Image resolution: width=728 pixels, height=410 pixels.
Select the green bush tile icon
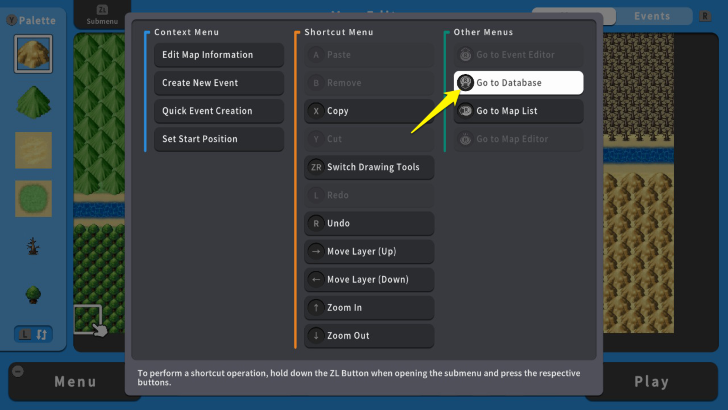(x=33, y=294)
